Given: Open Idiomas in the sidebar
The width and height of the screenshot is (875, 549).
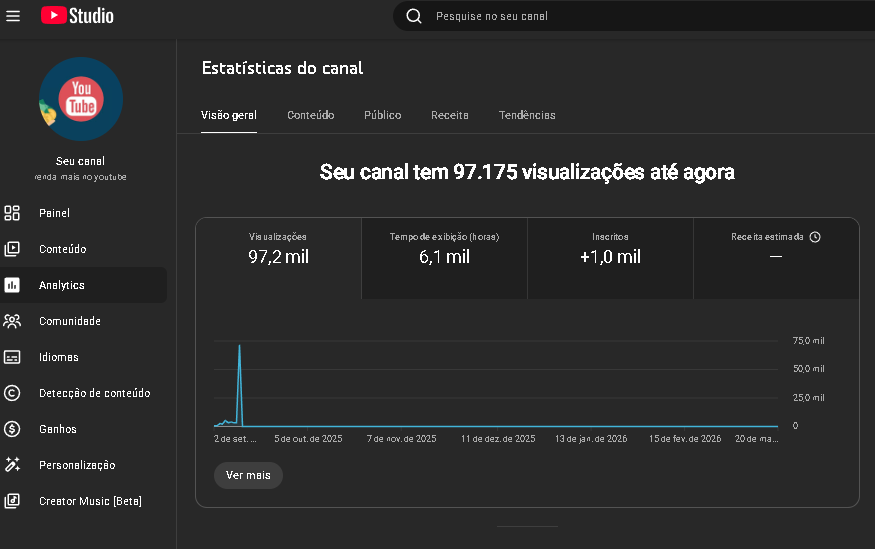Looking at the screenshot, I should click(x=59, y=357).
